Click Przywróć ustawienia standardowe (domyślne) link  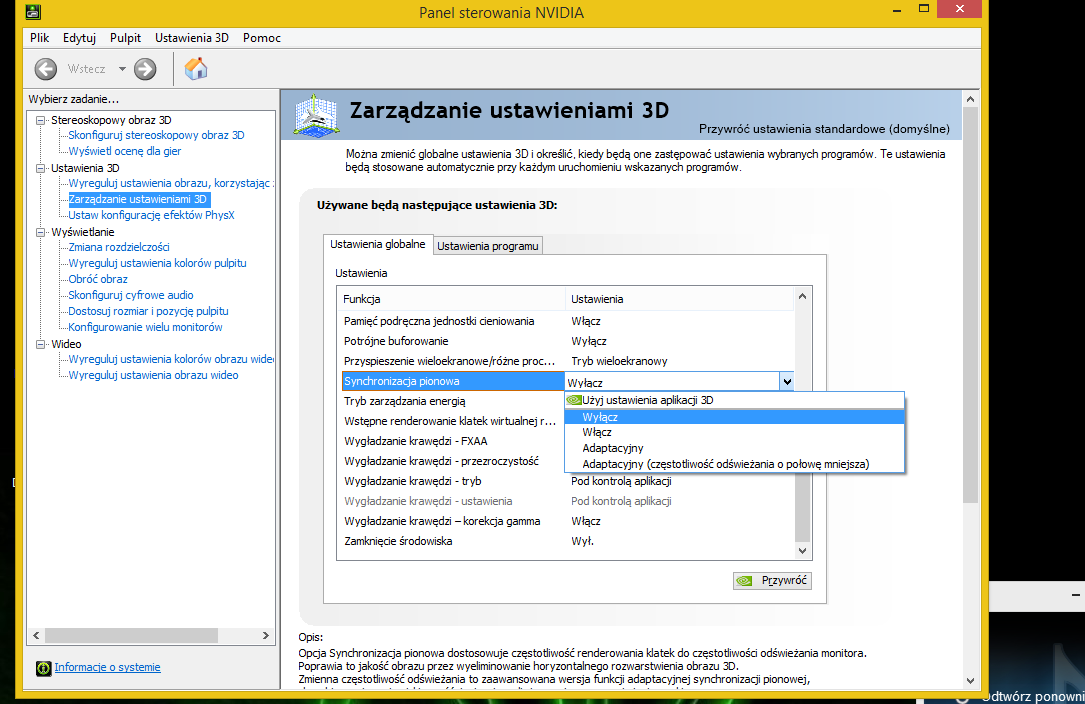[824, 129]
